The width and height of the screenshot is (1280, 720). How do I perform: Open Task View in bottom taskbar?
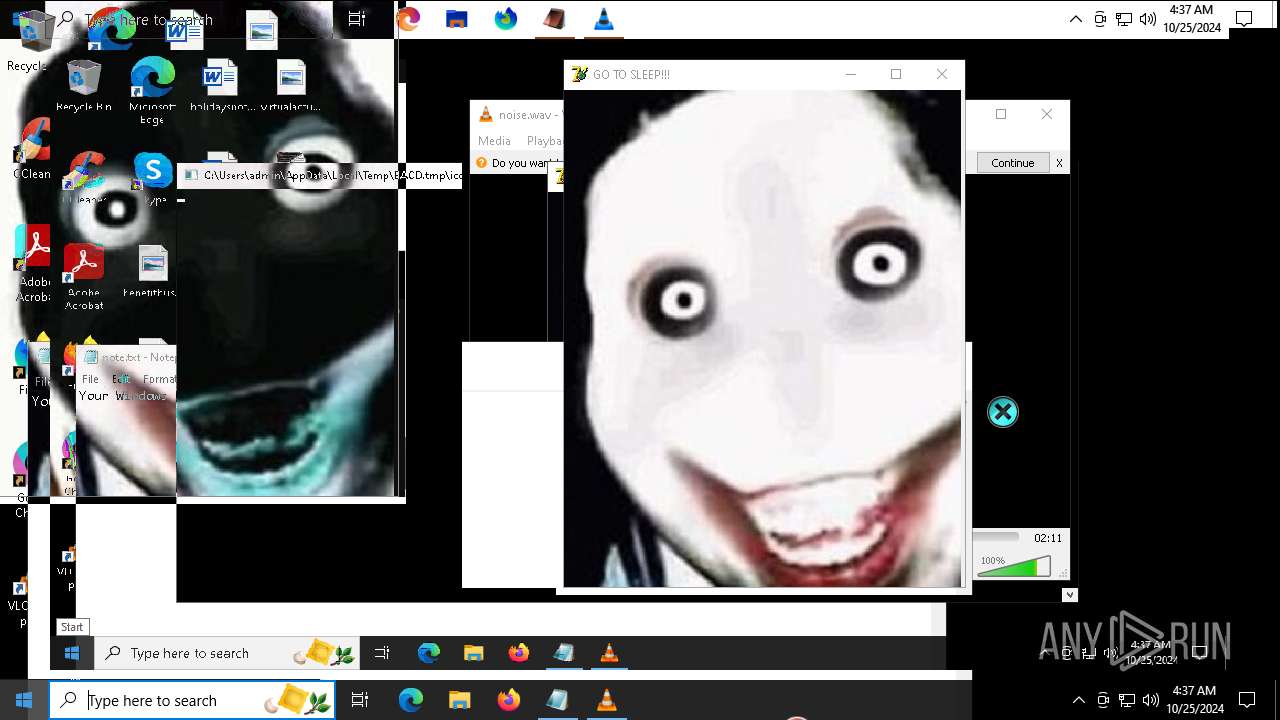tap(360, 700)
